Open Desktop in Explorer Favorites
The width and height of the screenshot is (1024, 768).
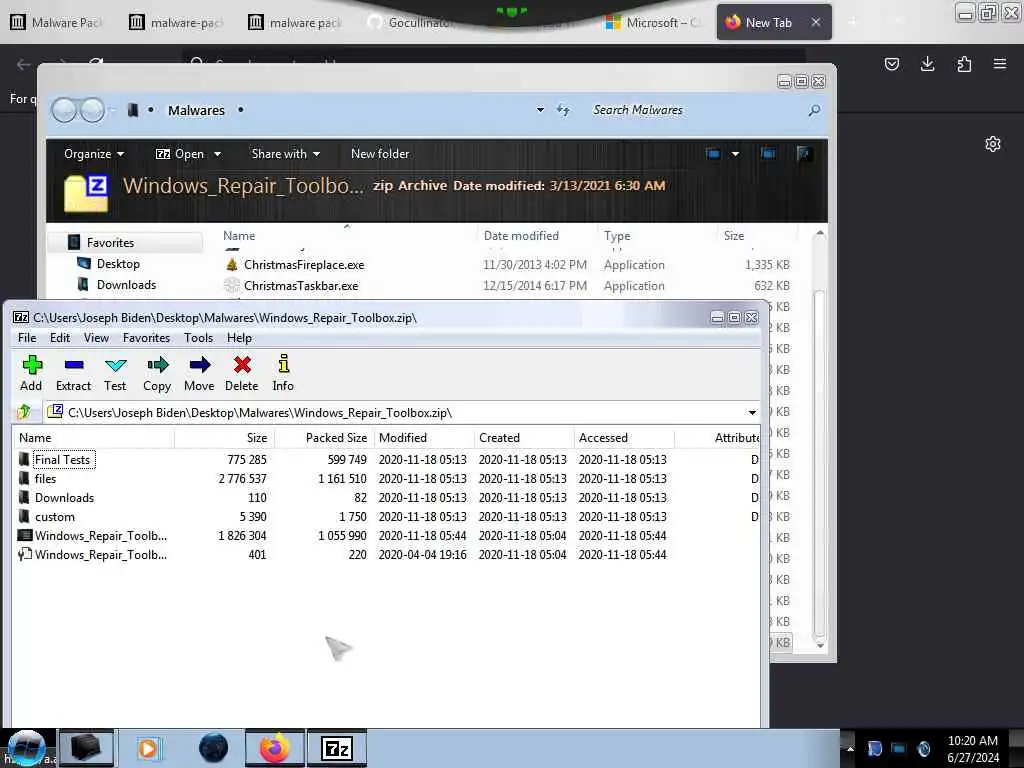[118, 264]
